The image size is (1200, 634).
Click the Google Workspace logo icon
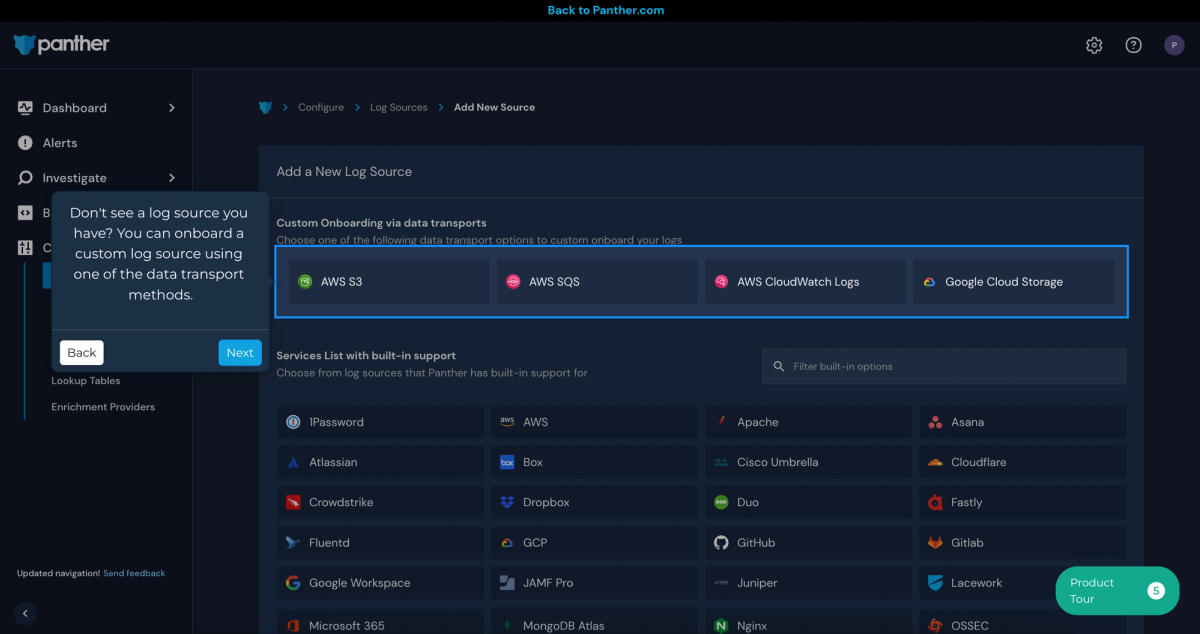[293, 582]
